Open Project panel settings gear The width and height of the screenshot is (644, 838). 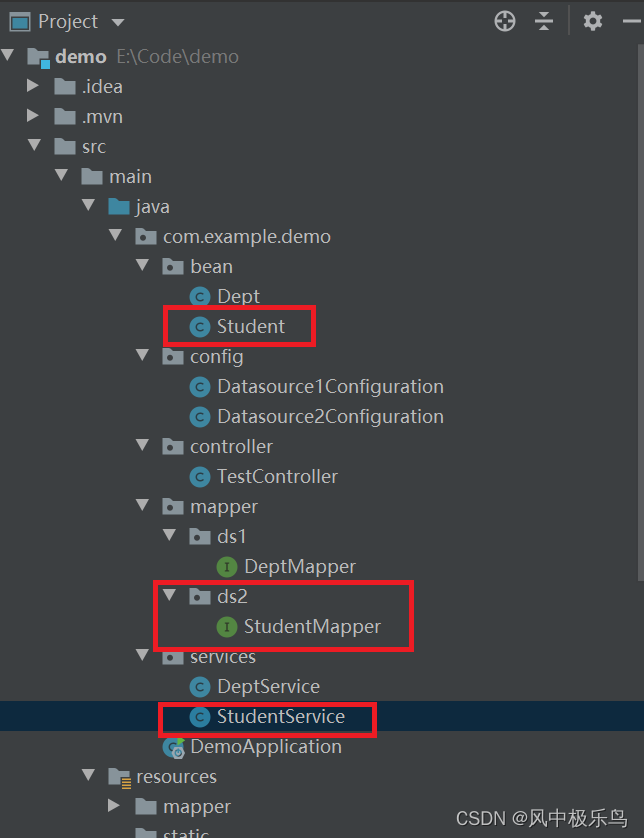(593, 21)
